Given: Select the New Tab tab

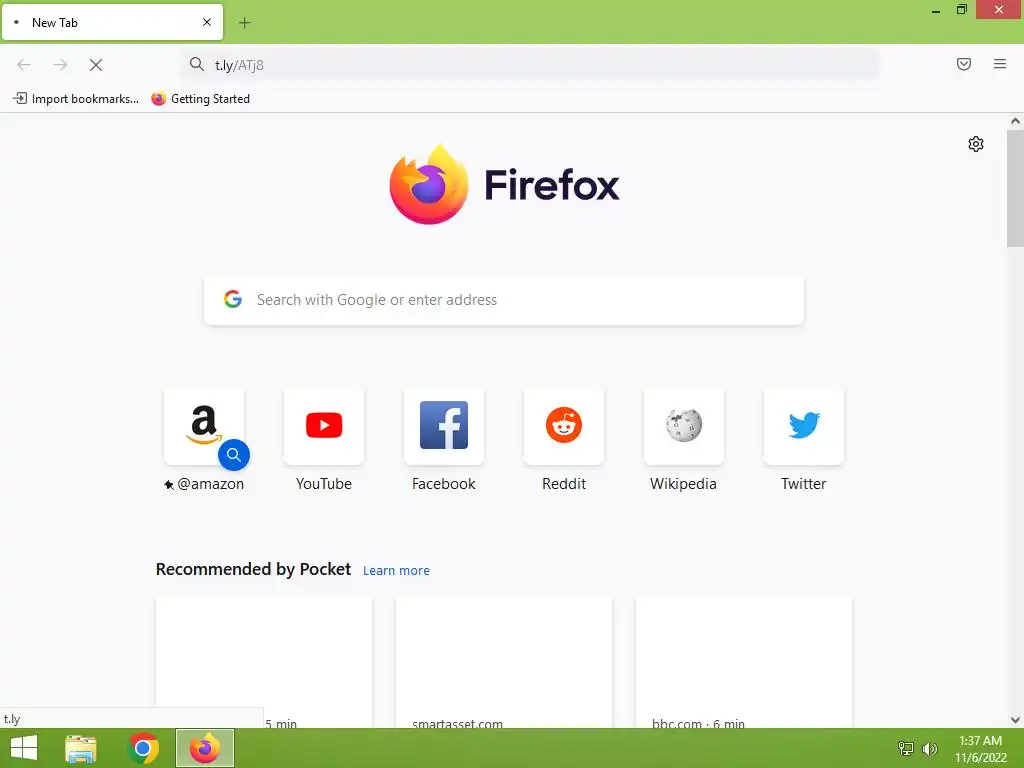Looking at the screenshot, I should [112, 22].
